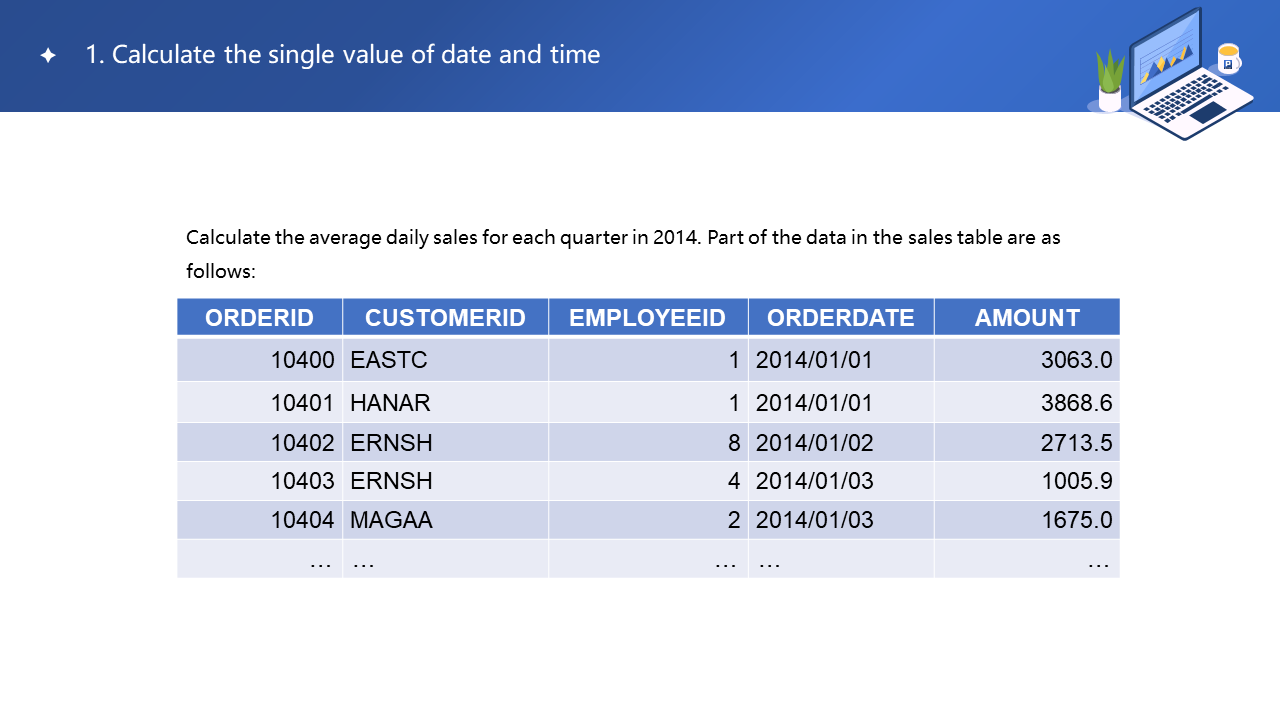This screenshot has height=720, width=1280.
Task: Select the AMOUNT column header
Action: 1027,318
